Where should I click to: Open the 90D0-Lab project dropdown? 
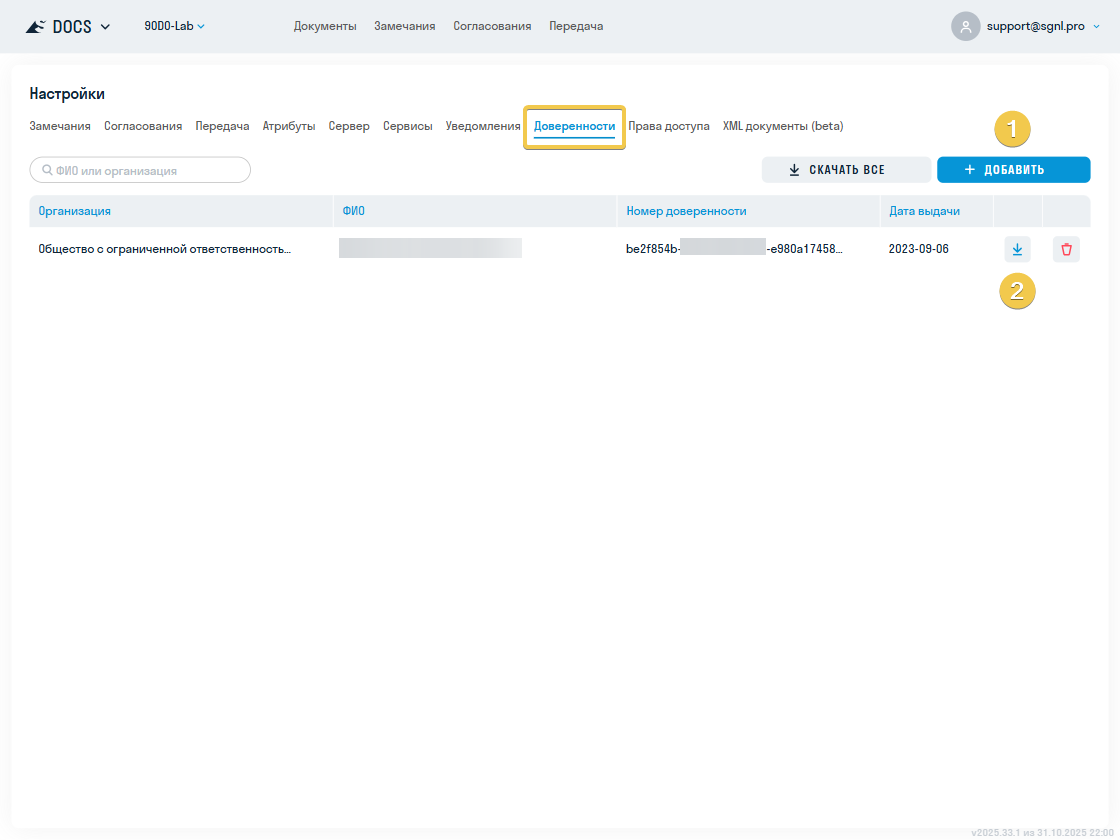coord(174,26)
